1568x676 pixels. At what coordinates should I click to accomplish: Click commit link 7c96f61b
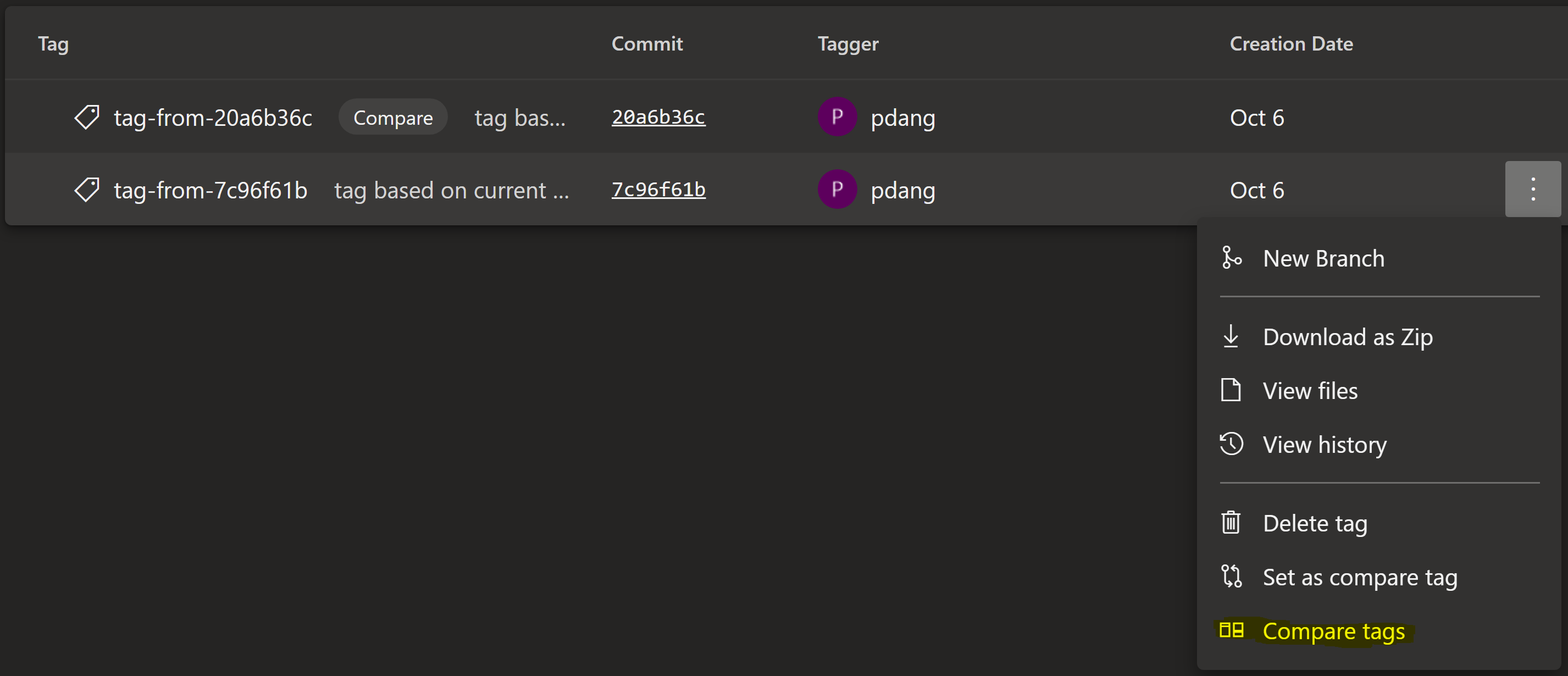[658, 189]
